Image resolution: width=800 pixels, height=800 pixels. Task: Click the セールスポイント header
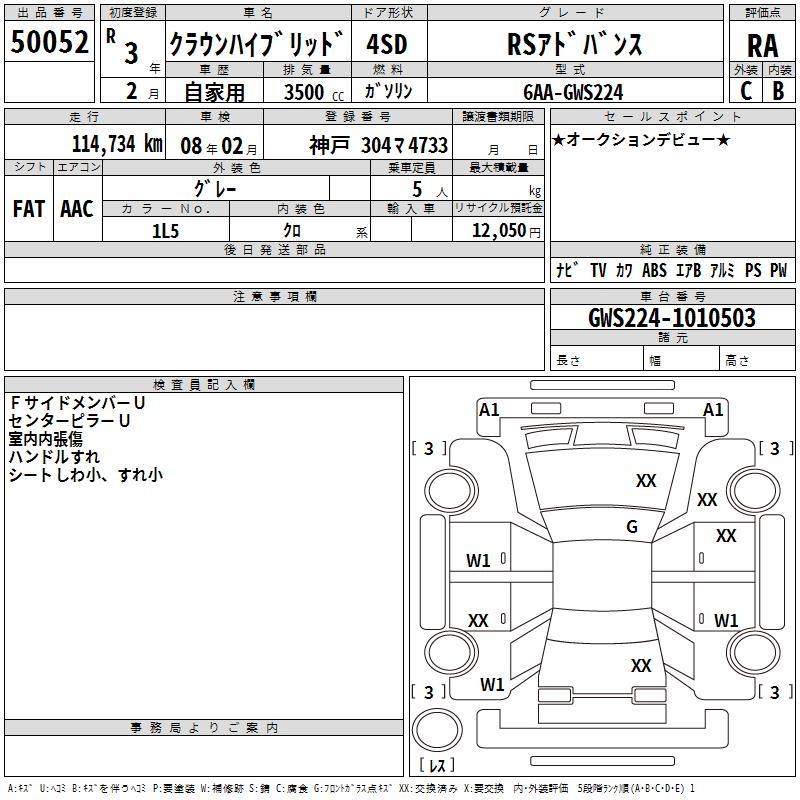pyautogui.click(x=672, y=116)
